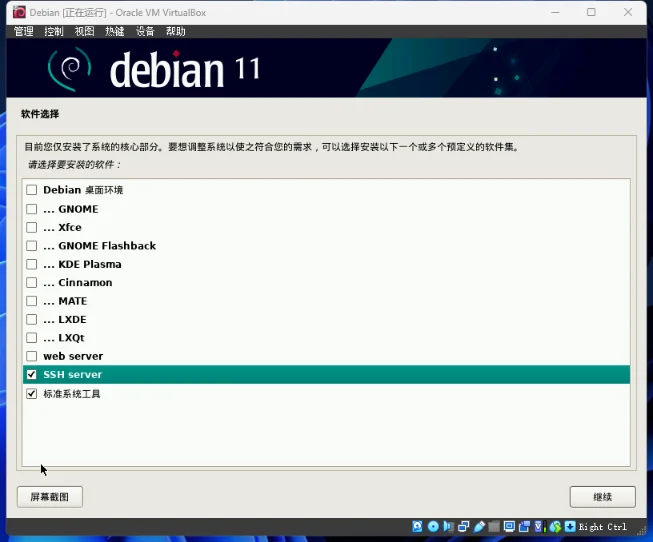Image resolution: width=653 pixels, height=542 pixels.
Task: Tick the Xfce checkbox
Action: (32, 227)
